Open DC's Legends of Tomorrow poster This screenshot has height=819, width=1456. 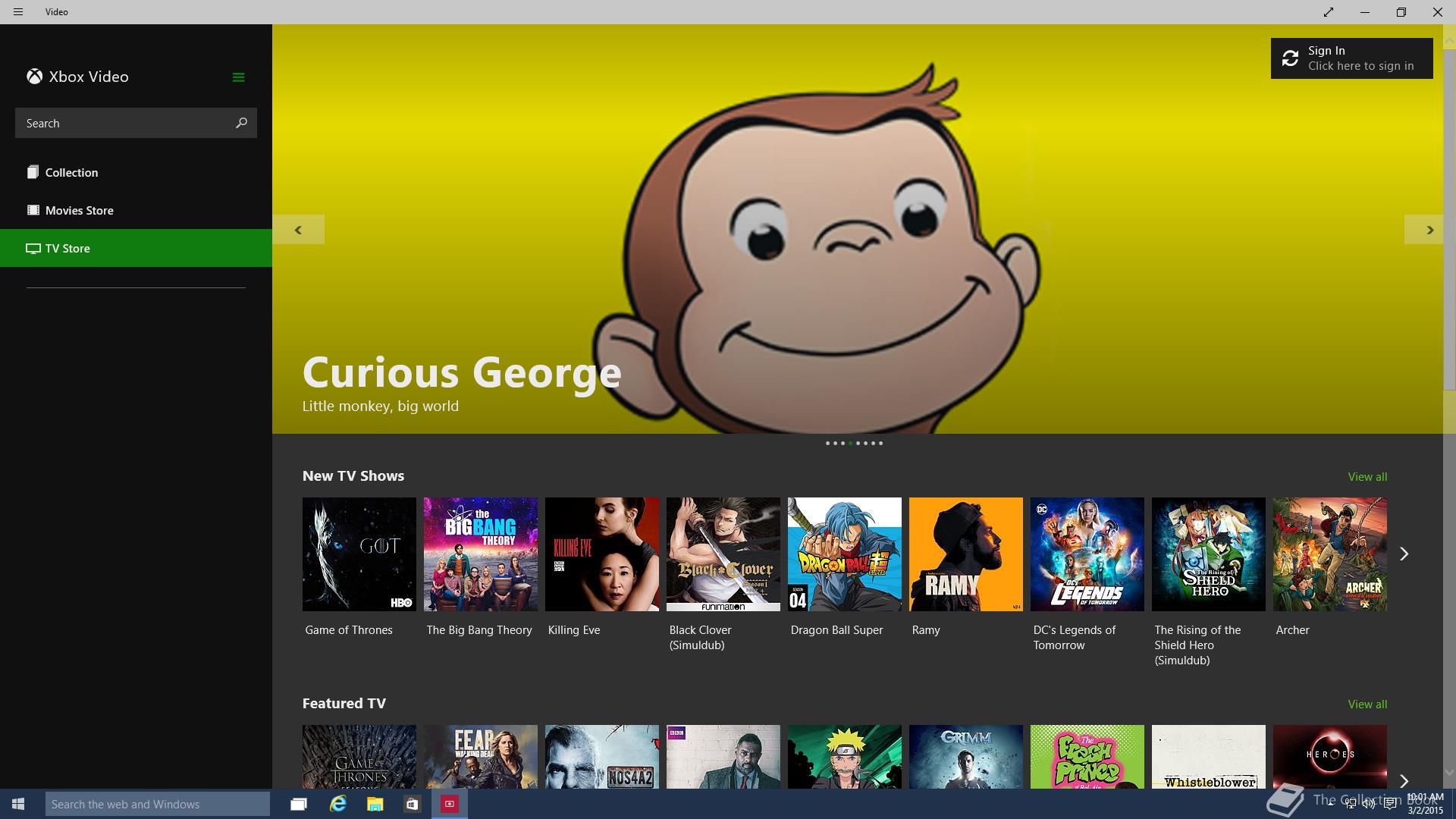pos(1087,554)
